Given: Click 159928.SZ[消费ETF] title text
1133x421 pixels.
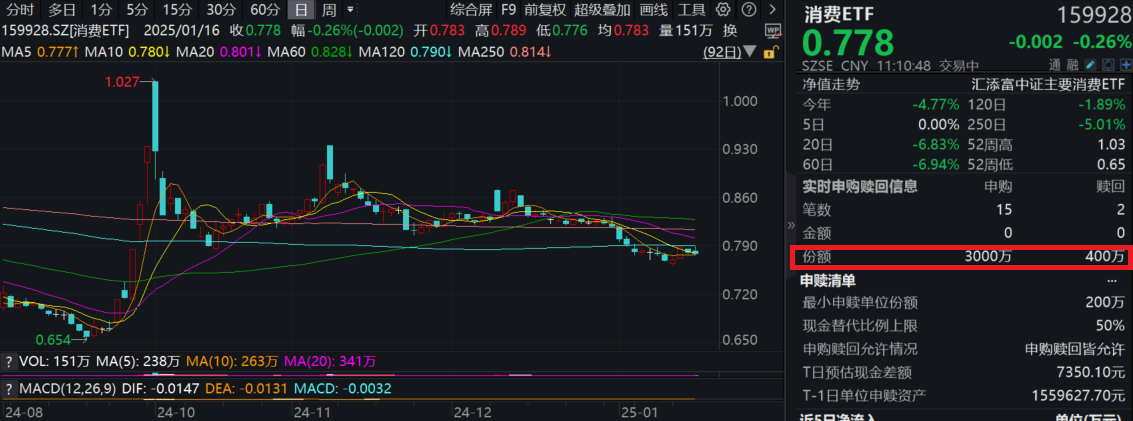Looking at the screenshot, I should (x=65, y=31).
